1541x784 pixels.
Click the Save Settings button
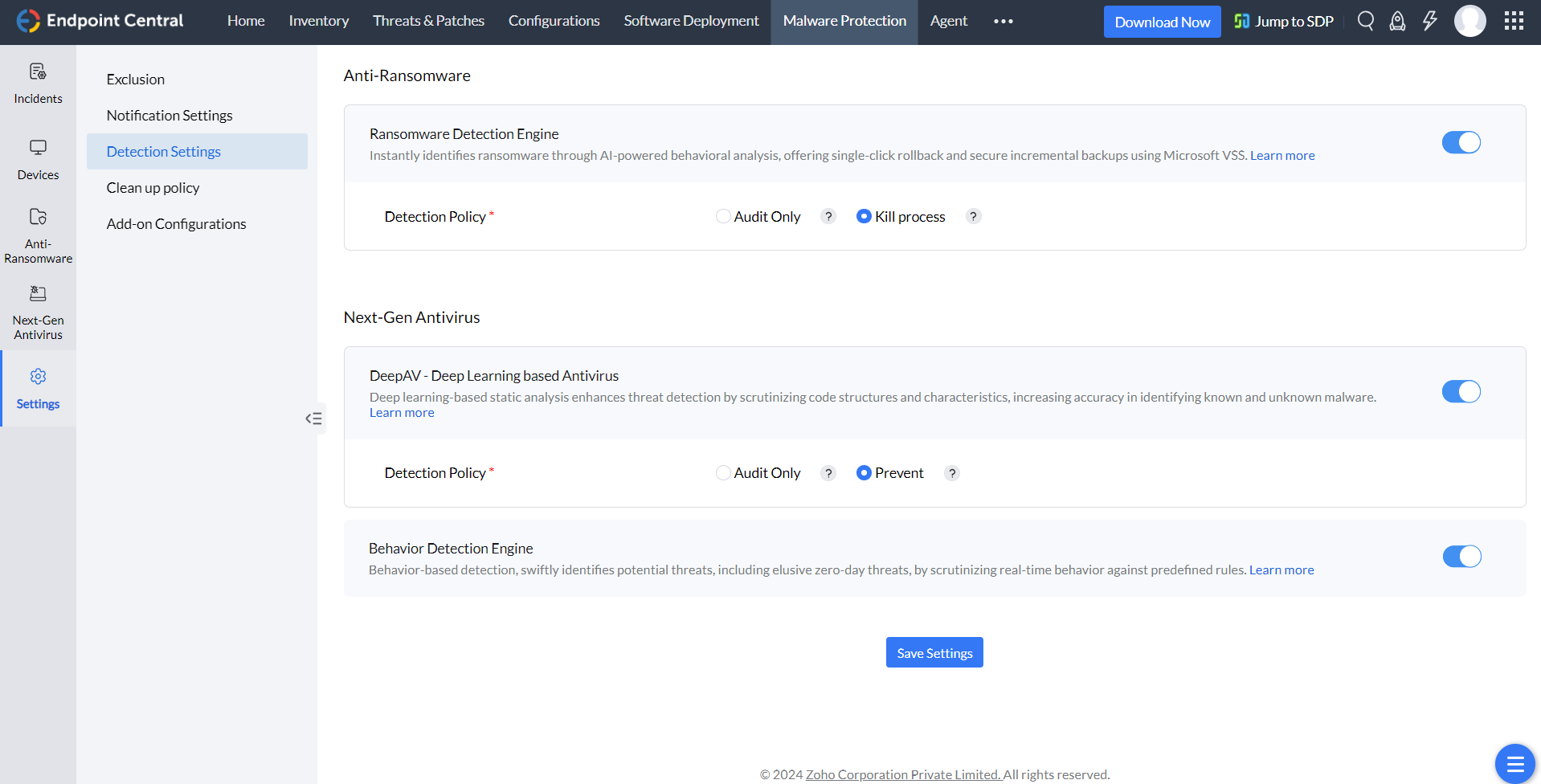[x=934, y=653]
